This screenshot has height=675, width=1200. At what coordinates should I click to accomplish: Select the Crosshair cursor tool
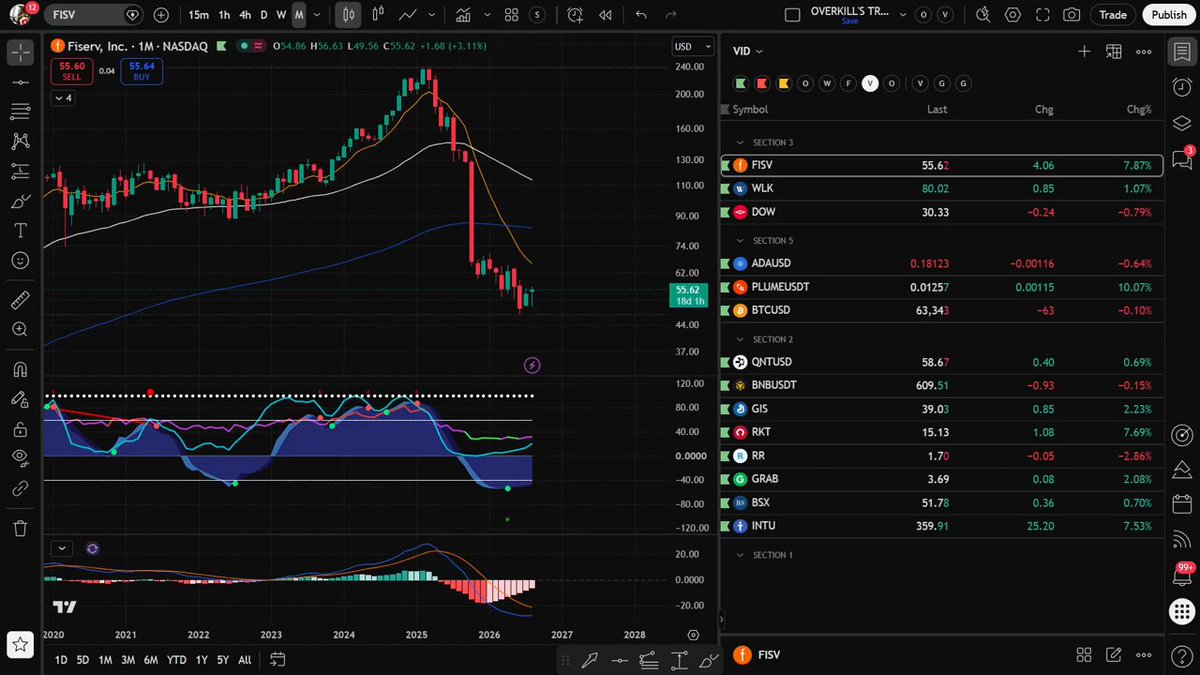(x=20, y=53)
